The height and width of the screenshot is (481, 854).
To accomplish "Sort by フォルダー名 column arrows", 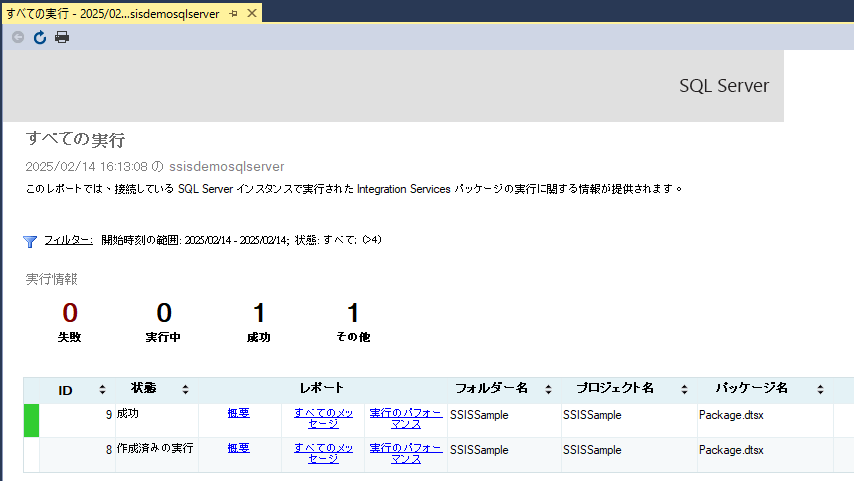I will (x=548, y=389).
